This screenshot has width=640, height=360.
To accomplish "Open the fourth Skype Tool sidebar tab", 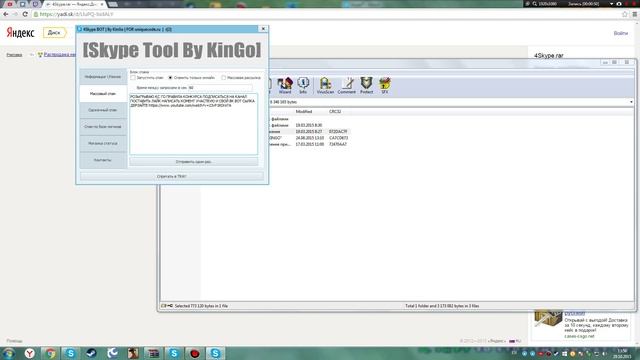I will tap(103, 127).
